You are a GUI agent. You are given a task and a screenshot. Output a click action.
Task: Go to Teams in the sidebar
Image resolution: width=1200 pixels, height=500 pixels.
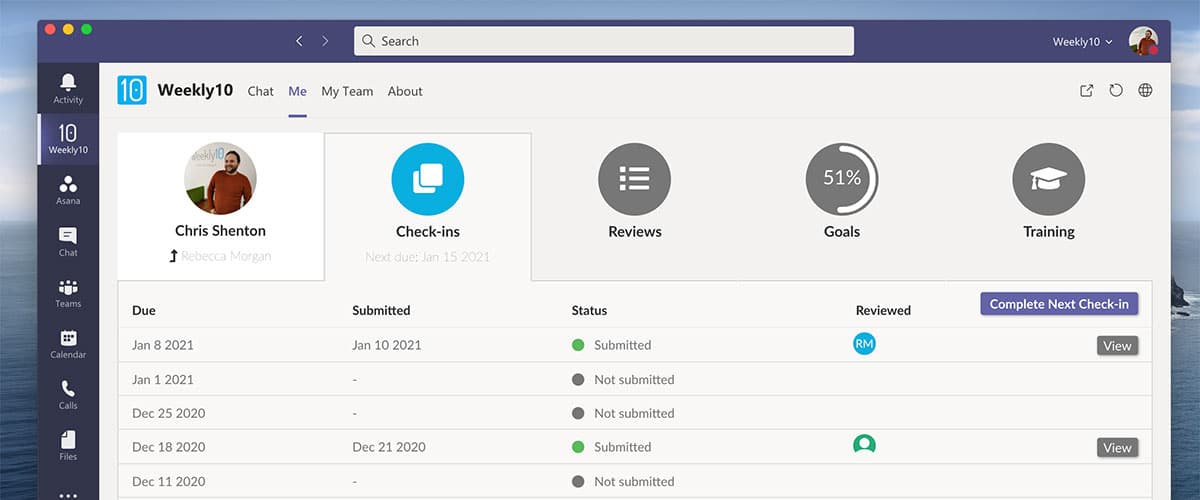pyautogui.click(x=68, y=292)
